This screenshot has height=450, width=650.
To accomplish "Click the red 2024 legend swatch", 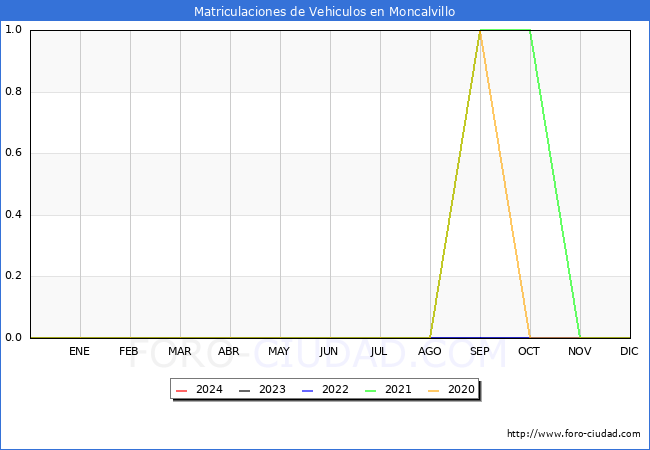I will pos(182,390).
